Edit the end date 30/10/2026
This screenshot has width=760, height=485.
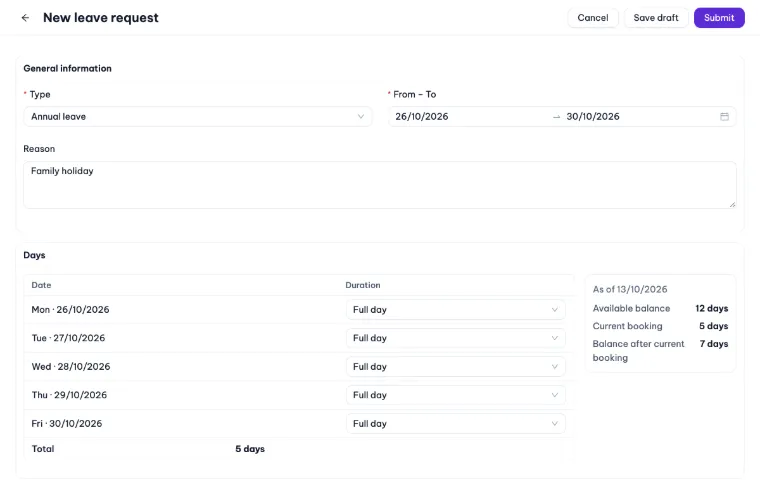(x=593, y=116)
